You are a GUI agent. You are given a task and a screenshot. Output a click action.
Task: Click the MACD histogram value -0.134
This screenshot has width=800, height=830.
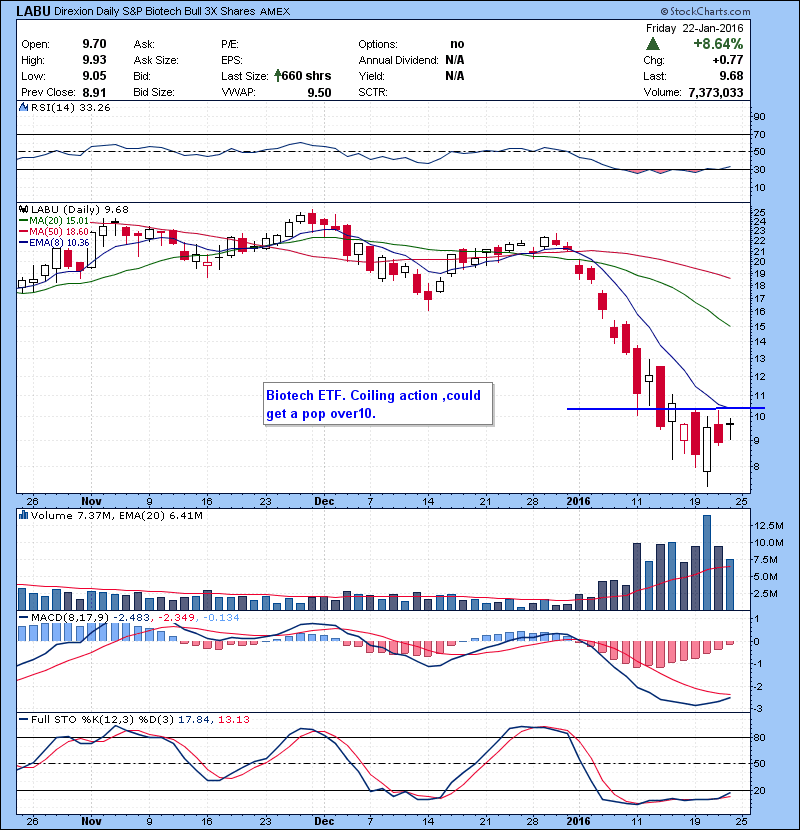click(x=221, y=617)
